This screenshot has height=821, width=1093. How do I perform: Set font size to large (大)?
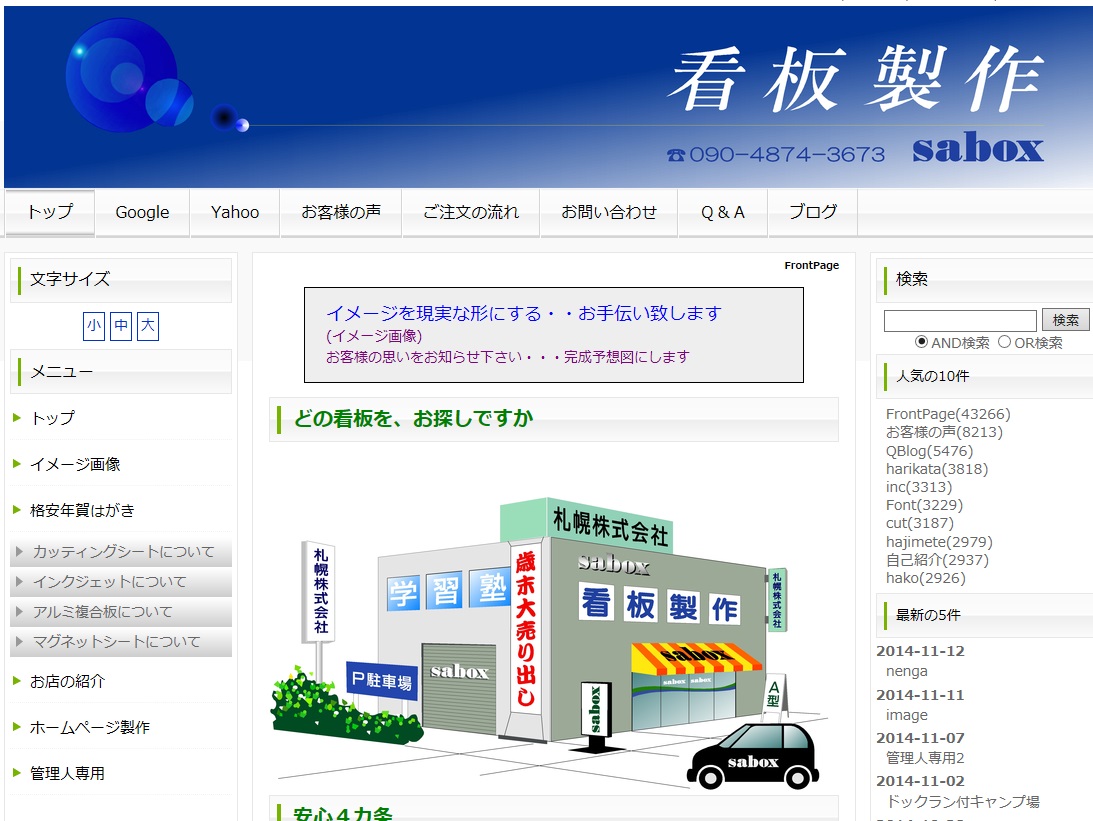pyautogui.click(x=148, y=325)
